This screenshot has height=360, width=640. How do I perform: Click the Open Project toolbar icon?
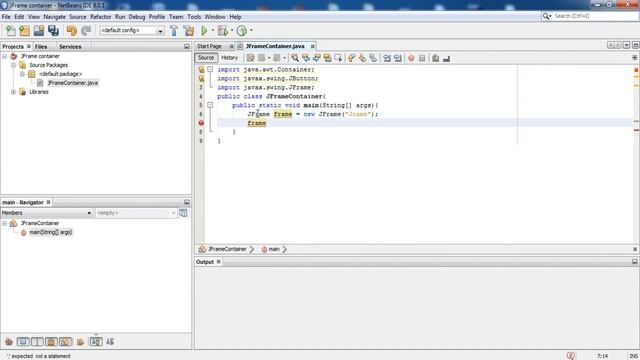tap(39, 31)
